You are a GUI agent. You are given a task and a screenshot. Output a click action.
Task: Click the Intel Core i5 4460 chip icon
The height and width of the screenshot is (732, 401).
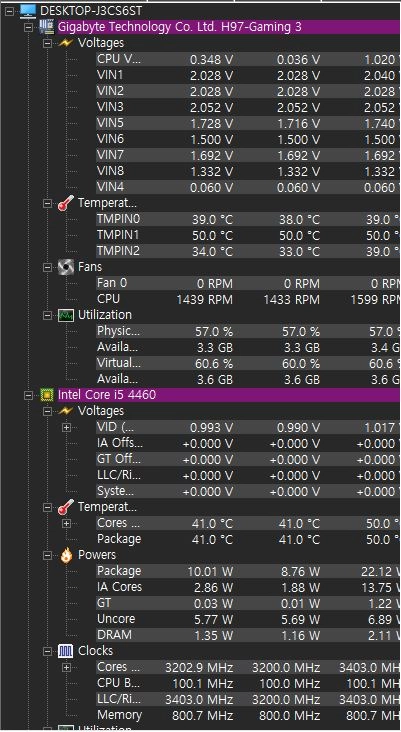coord(46,395)
